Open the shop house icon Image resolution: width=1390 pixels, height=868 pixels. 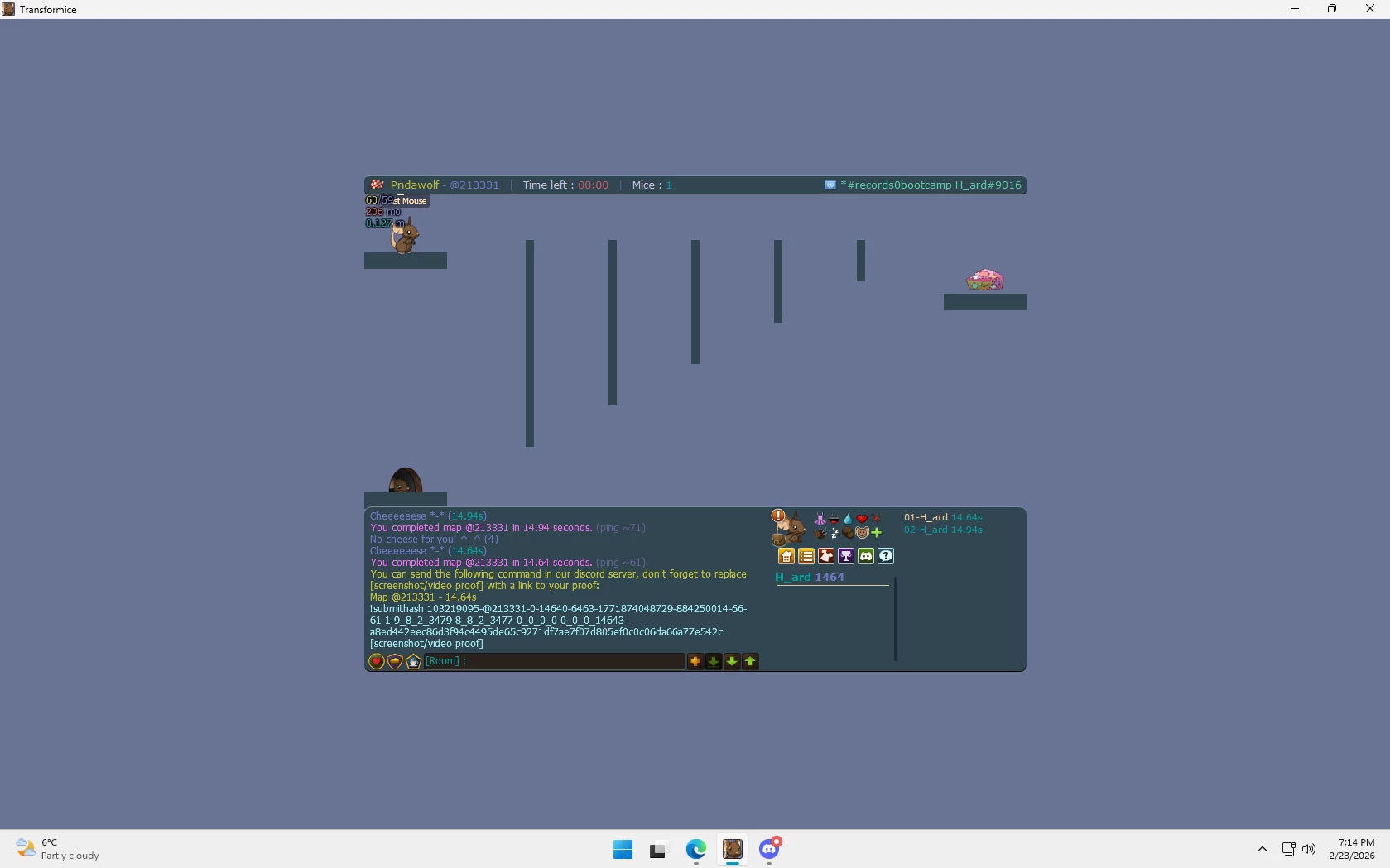pos(786,556)
